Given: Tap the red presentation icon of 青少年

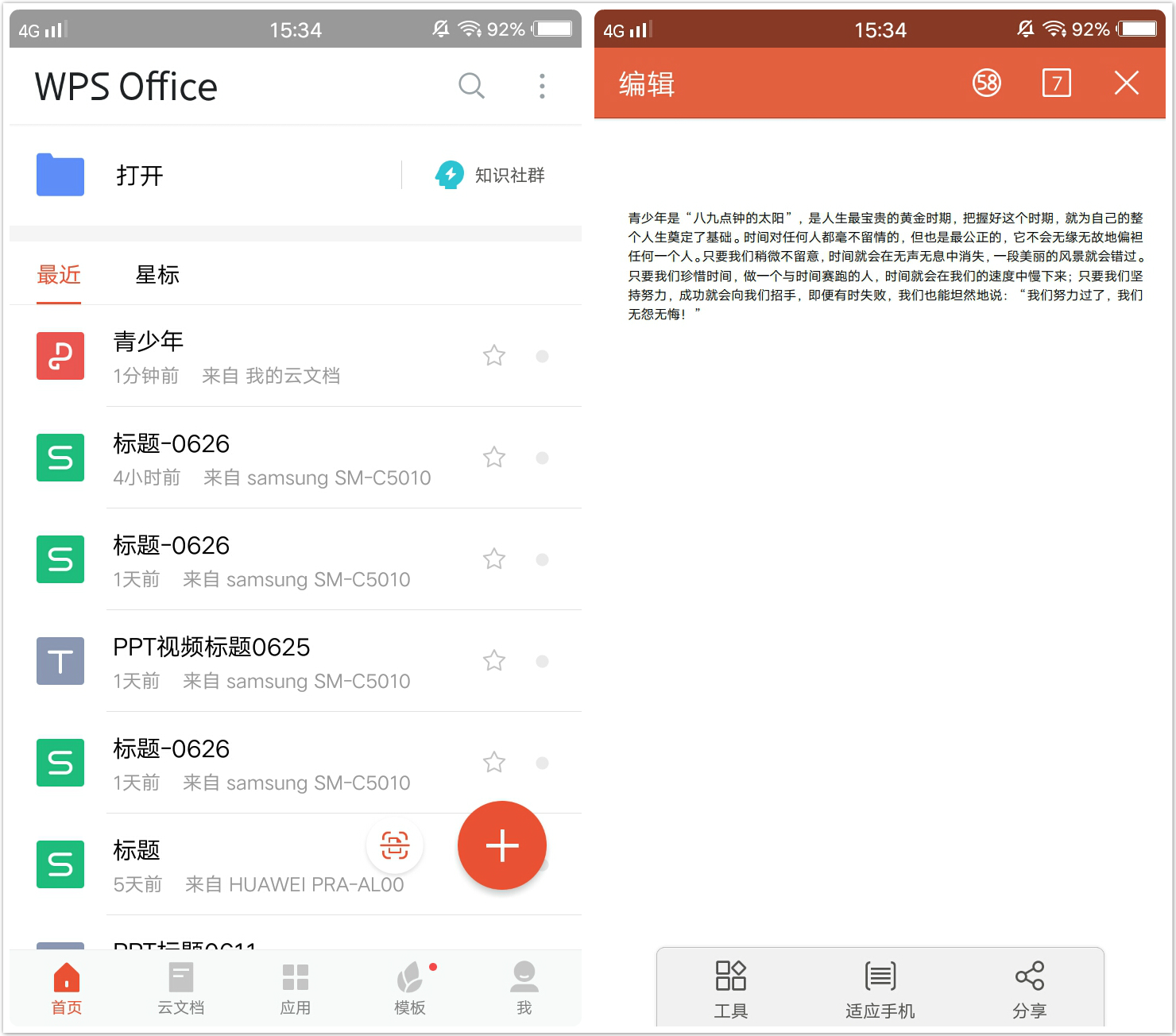Looking at the screenshot, I should tap(60, 356).
